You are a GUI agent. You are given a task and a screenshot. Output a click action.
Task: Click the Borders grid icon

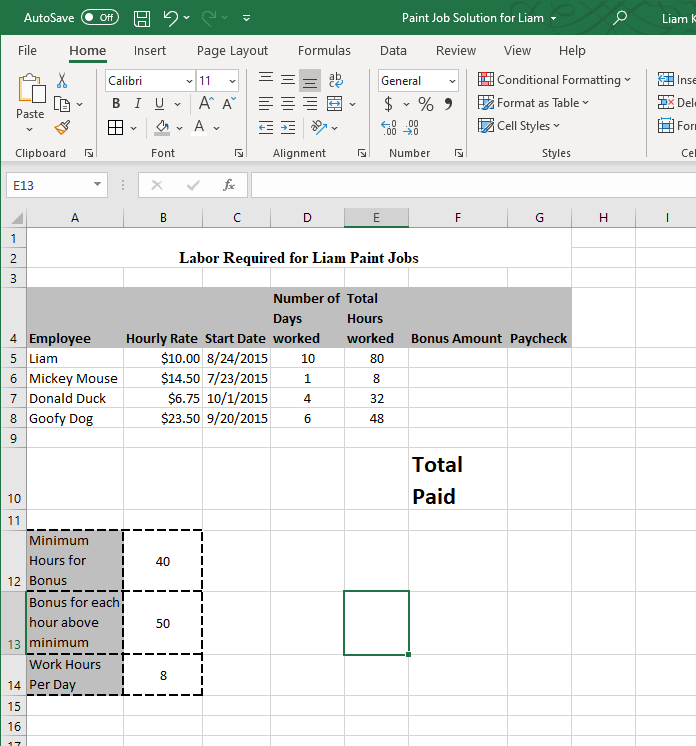115,128
